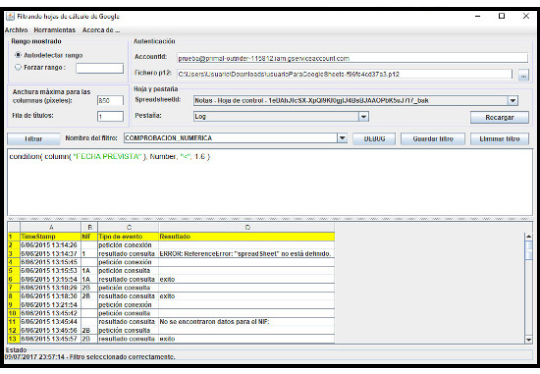Click scrollbar down arrow in table
540x374 pixels.
pyautogui.click(x=528, y=339)
